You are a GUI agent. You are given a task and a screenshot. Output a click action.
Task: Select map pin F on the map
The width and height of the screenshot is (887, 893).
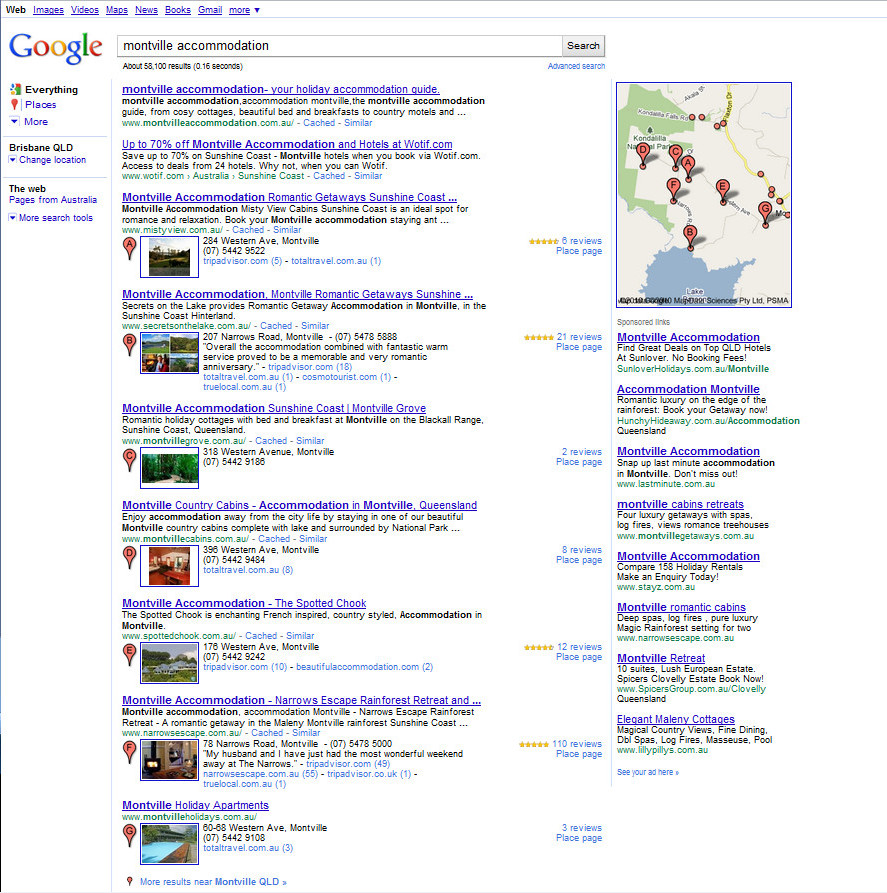pos(674,190)
